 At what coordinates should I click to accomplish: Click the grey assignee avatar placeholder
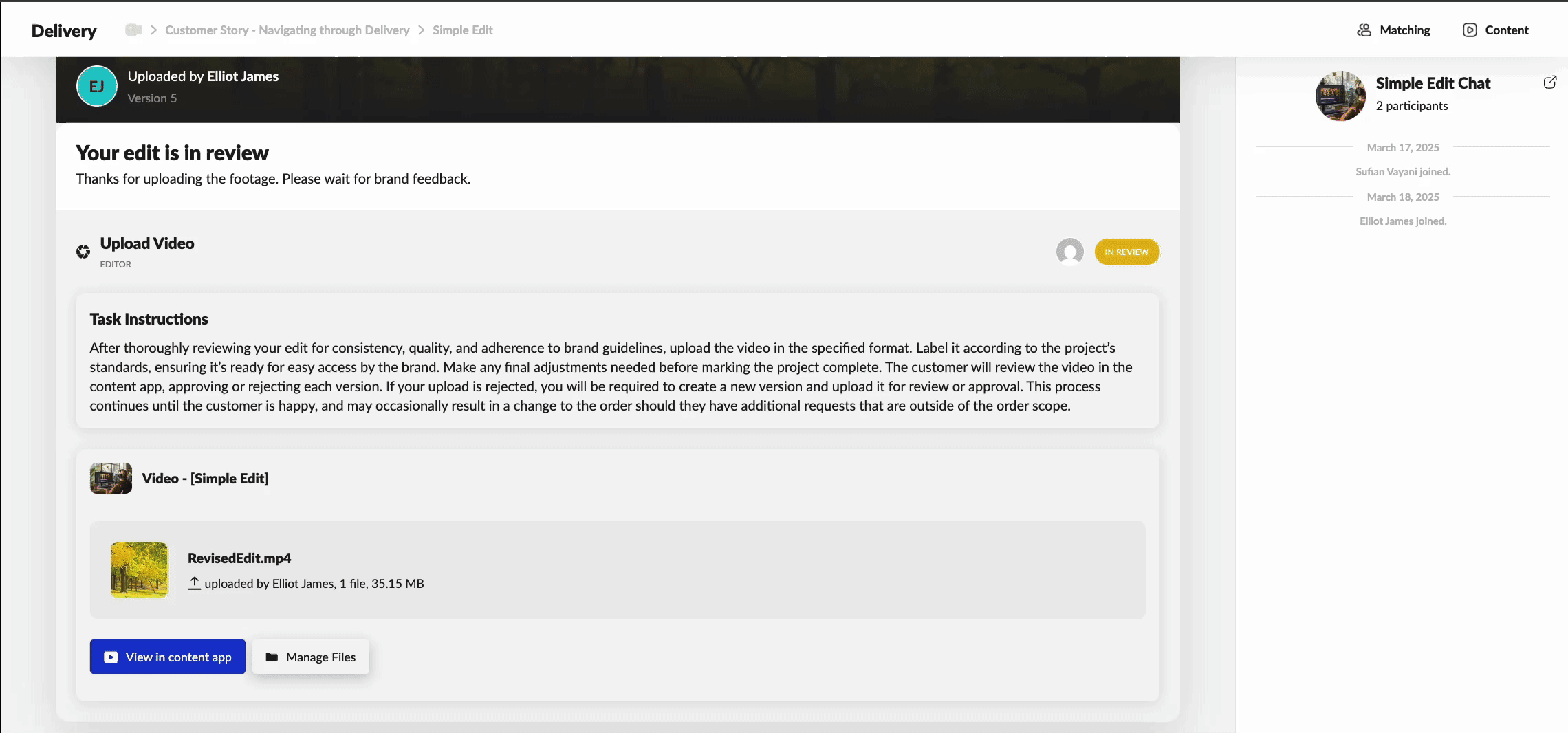(x=1069, y=252)
